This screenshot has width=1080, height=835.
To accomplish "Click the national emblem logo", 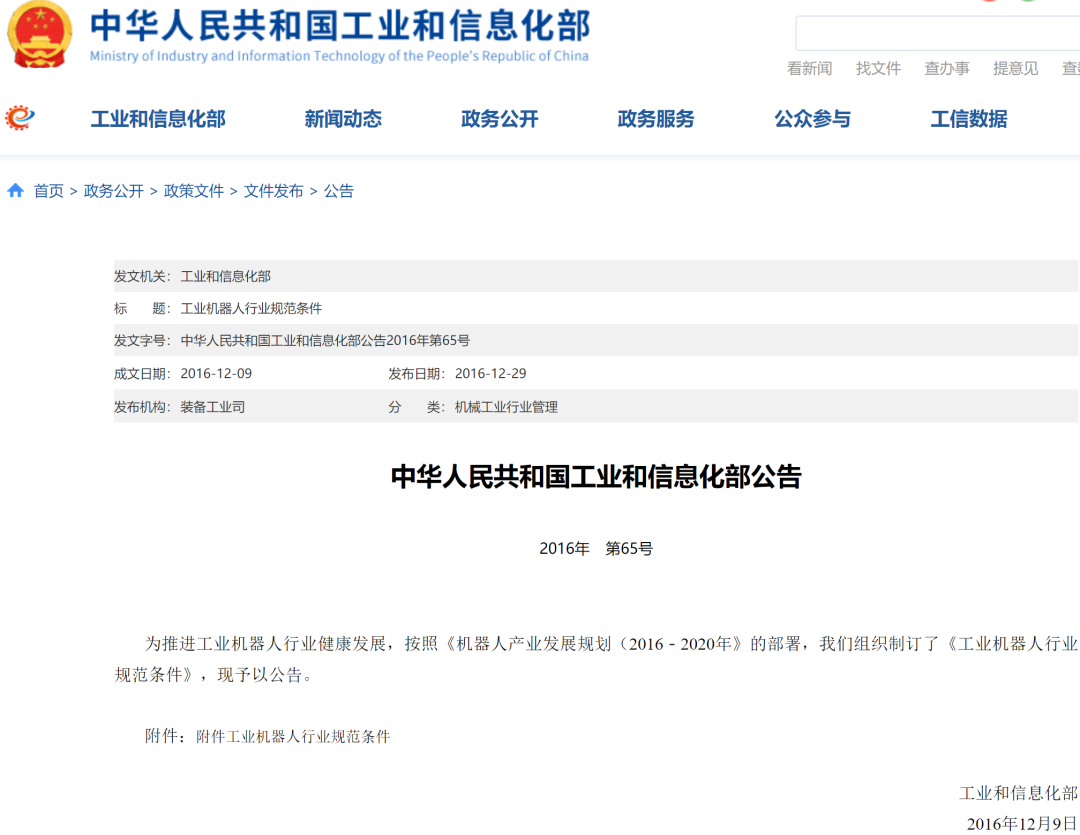I will (40, 34).
